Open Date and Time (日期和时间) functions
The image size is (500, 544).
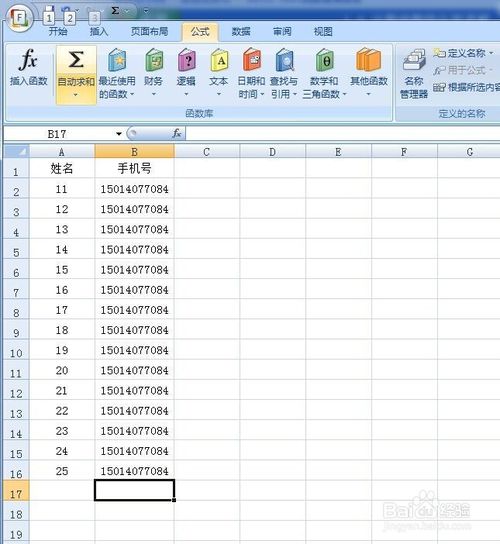click(x=251, y=73)
